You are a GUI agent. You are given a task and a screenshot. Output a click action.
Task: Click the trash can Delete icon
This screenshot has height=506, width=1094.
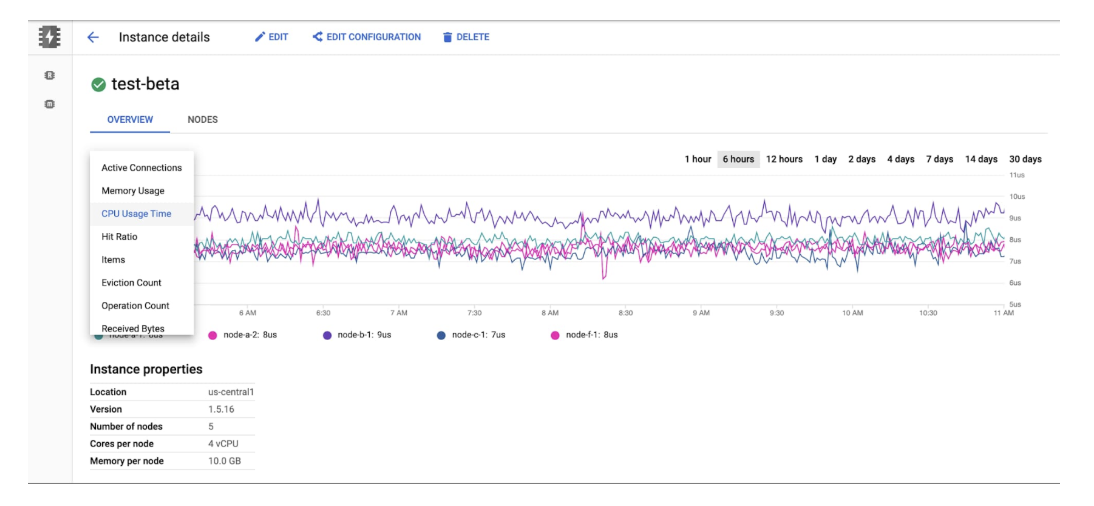(448, 38)
